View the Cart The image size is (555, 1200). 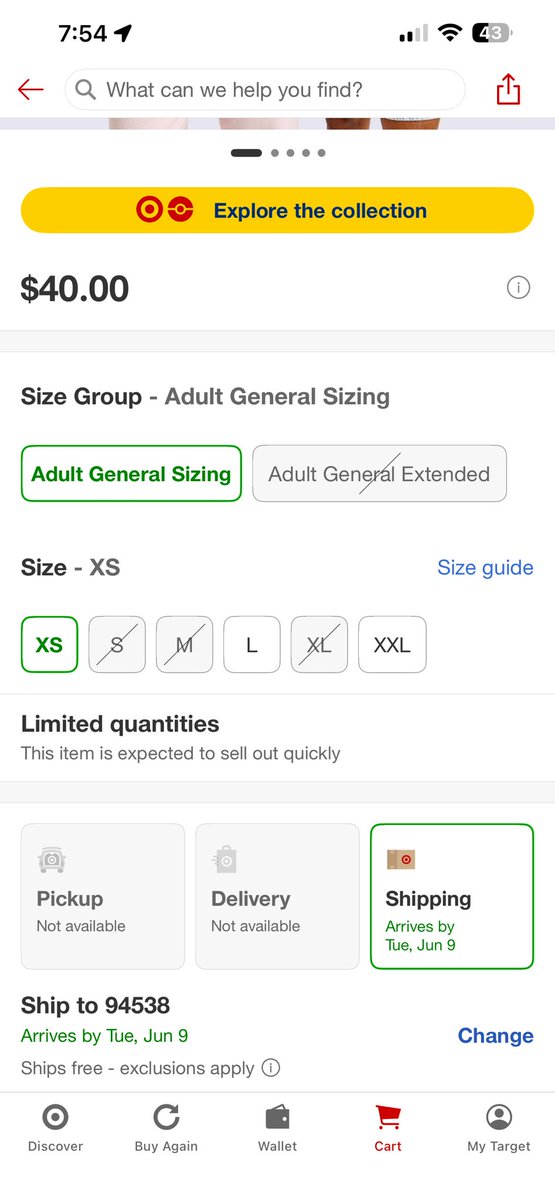(388, 1128)
